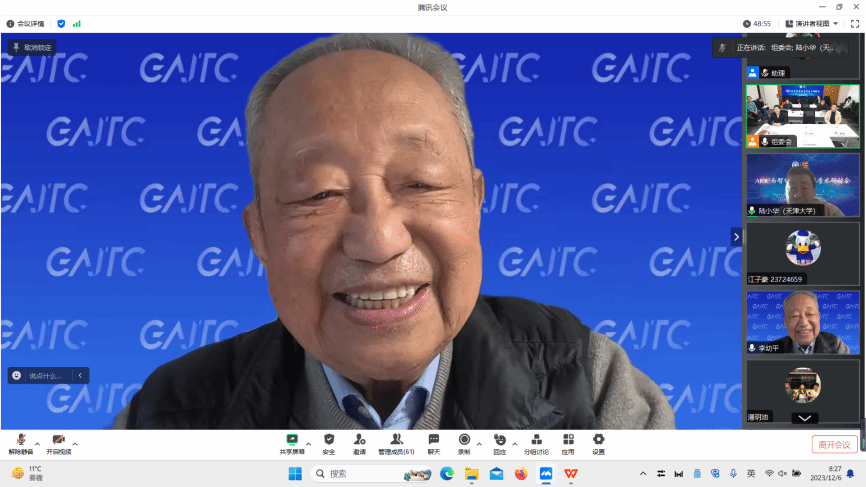Click the red 离开会议 leave button
866x487 pixels.
(x=834, y=444)
